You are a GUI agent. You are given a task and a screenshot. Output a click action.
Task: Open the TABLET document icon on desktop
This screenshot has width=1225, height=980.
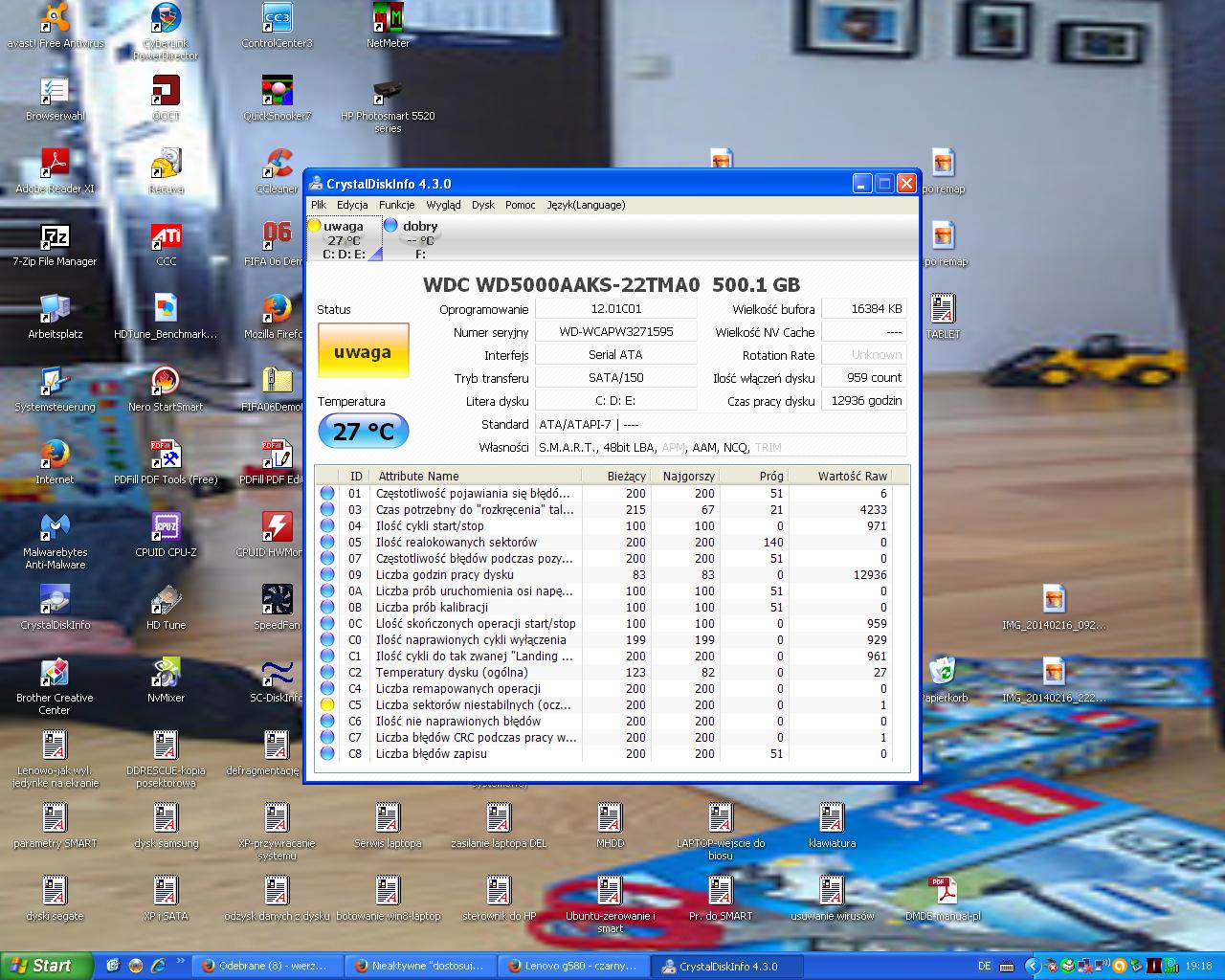click(x=943, y=317)
